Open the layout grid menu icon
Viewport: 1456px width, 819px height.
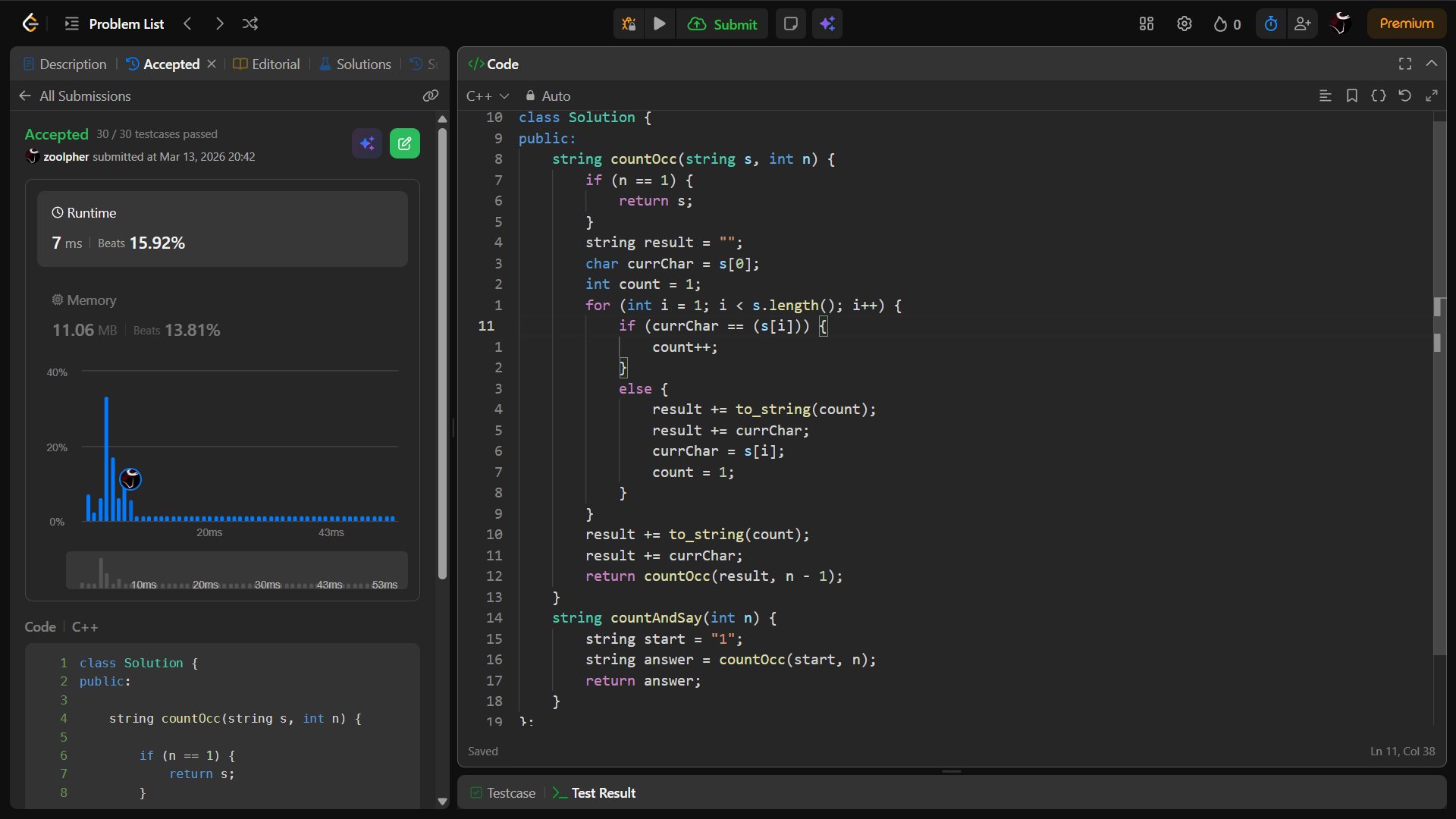tap(1146, 24)
